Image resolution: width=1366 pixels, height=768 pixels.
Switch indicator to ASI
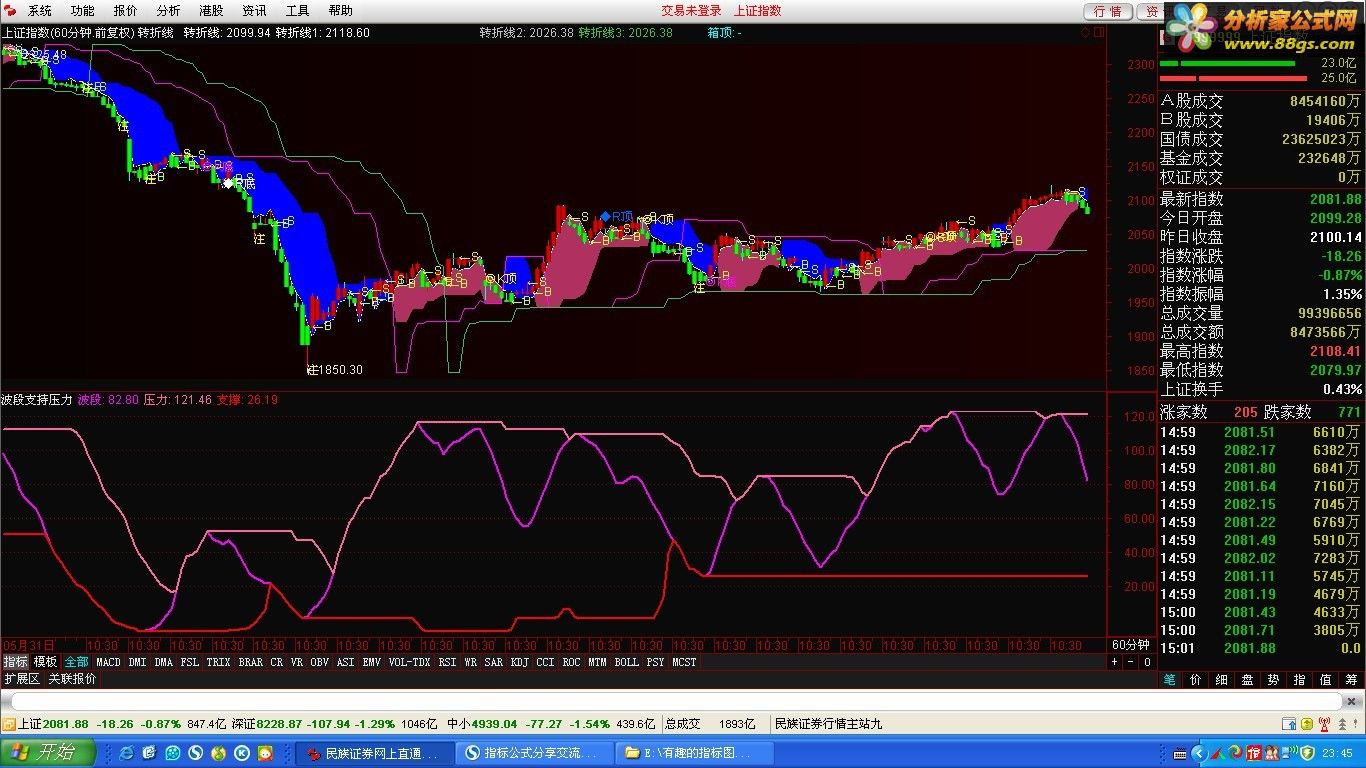[x=345, y=662]
